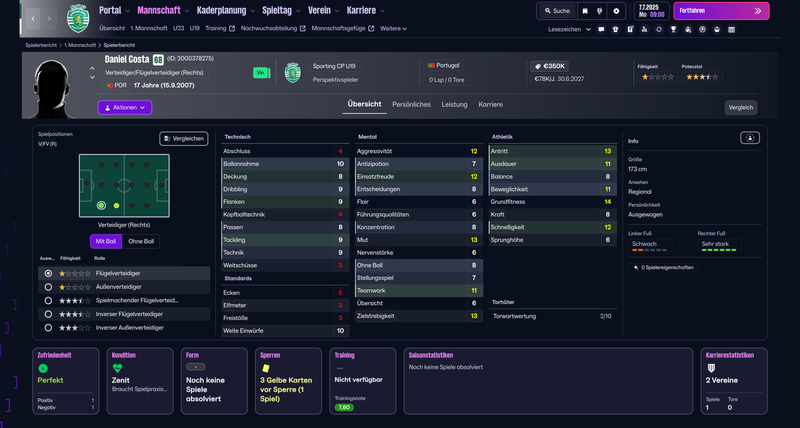The height and width of the screenshot is (428, 800).
Task: Click the right-back position dot on the pitch
Action: 102,206
